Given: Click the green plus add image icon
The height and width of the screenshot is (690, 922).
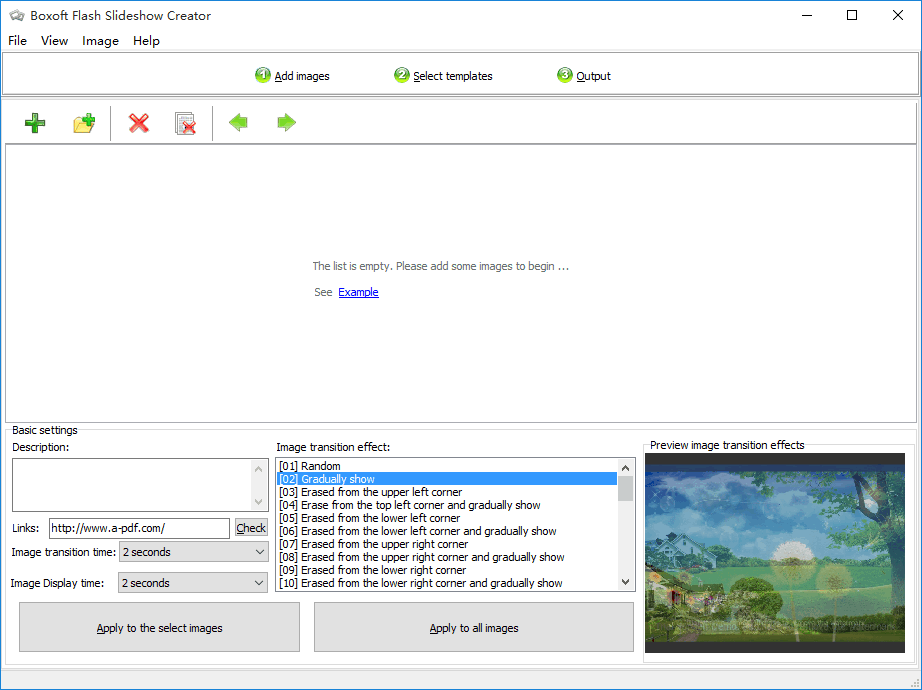Looking at the screenshot, I should tap(35, 123).
